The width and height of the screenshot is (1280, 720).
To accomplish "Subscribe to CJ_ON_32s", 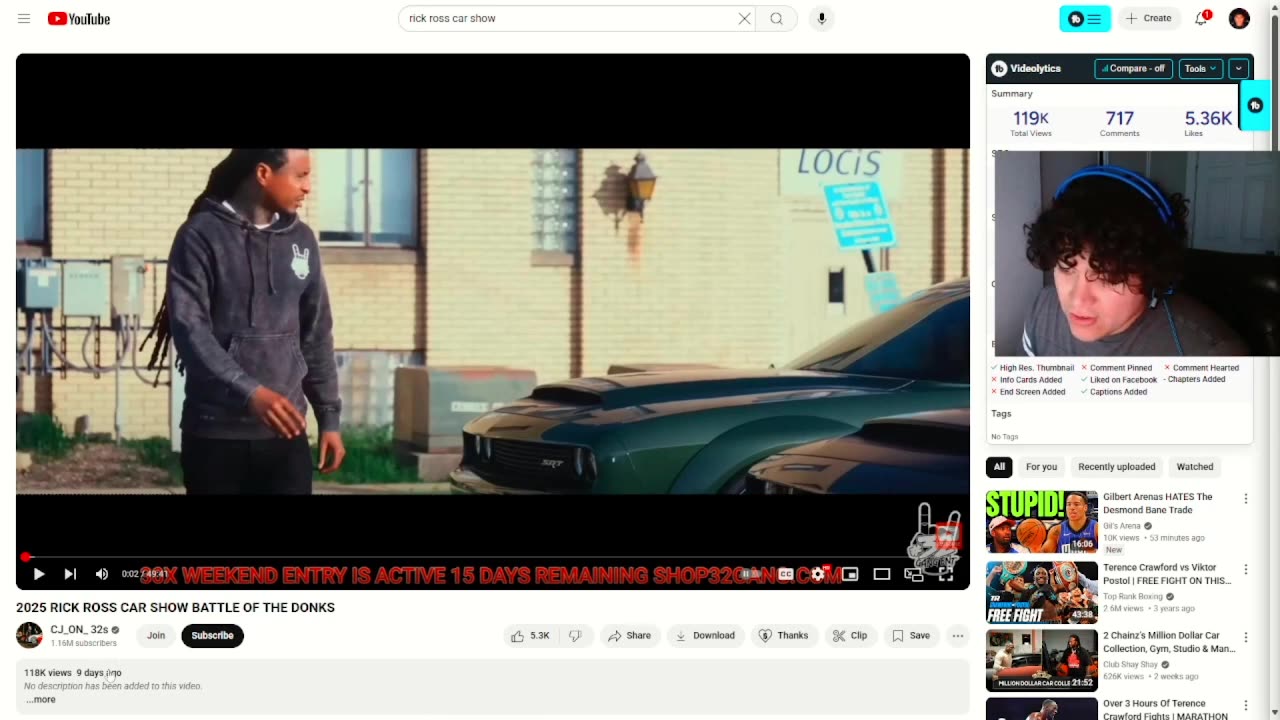I will pos(212,635).
